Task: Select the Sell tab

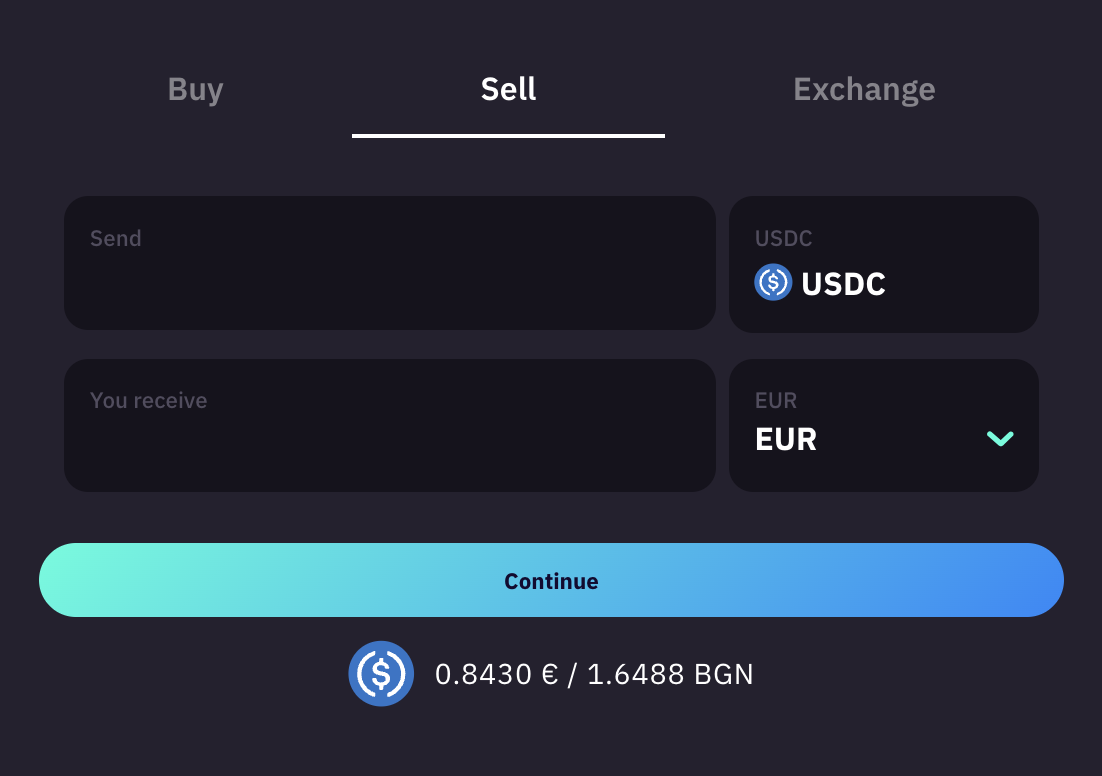Action: coord(508,90)
